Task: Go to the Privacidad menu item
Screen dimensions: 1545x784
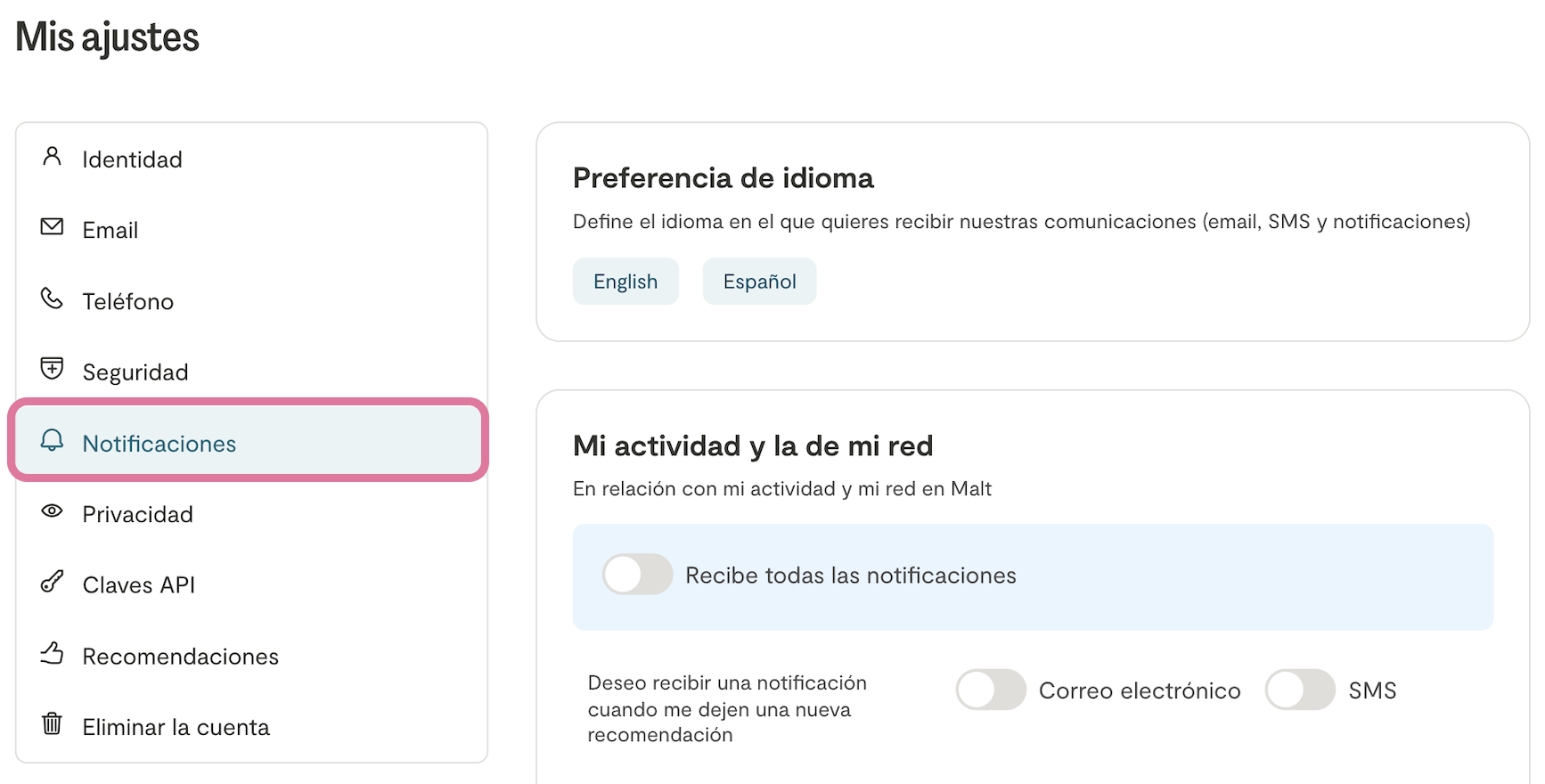Action: (x=138, y=515)
